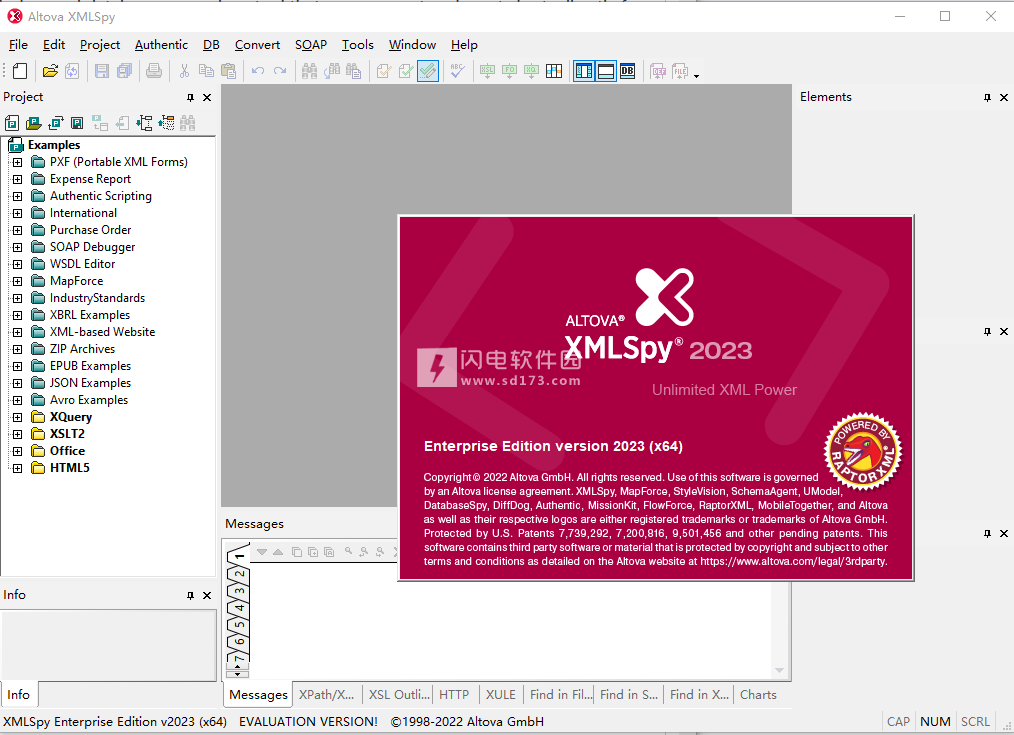Screen dimensions: 1014x735
Task: Expand the XBRL Examples folder
Action: pyautogui.click(x=17, y=315)
